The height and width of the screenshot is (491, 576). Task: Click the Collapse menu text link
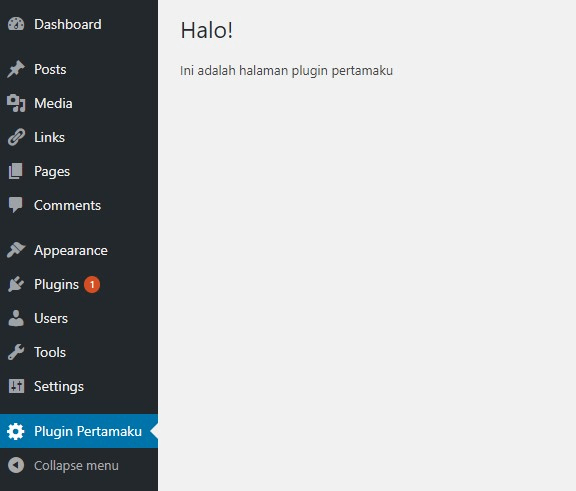pyautogui.click(x=76, y=466)
